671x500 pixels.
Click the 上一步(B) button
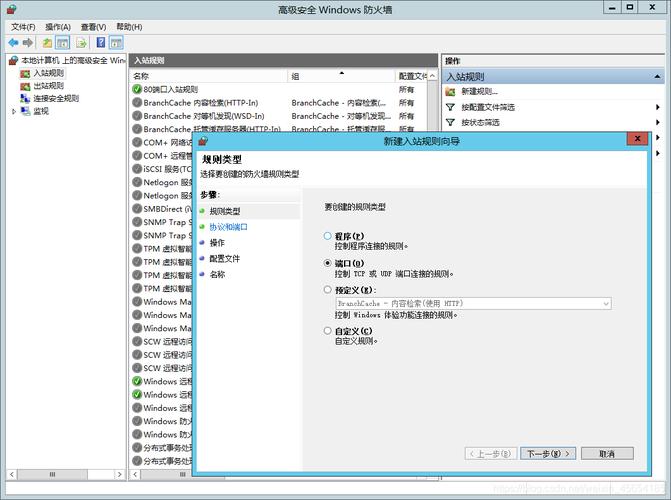click(x=490, y=453)
